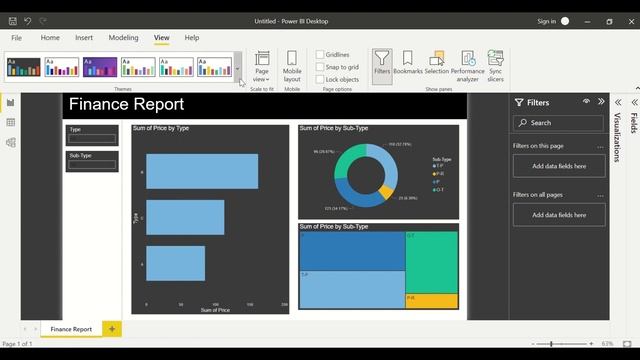Click the zoom out minus button
Screen dimensions: 640x360
tap(533, 344)
